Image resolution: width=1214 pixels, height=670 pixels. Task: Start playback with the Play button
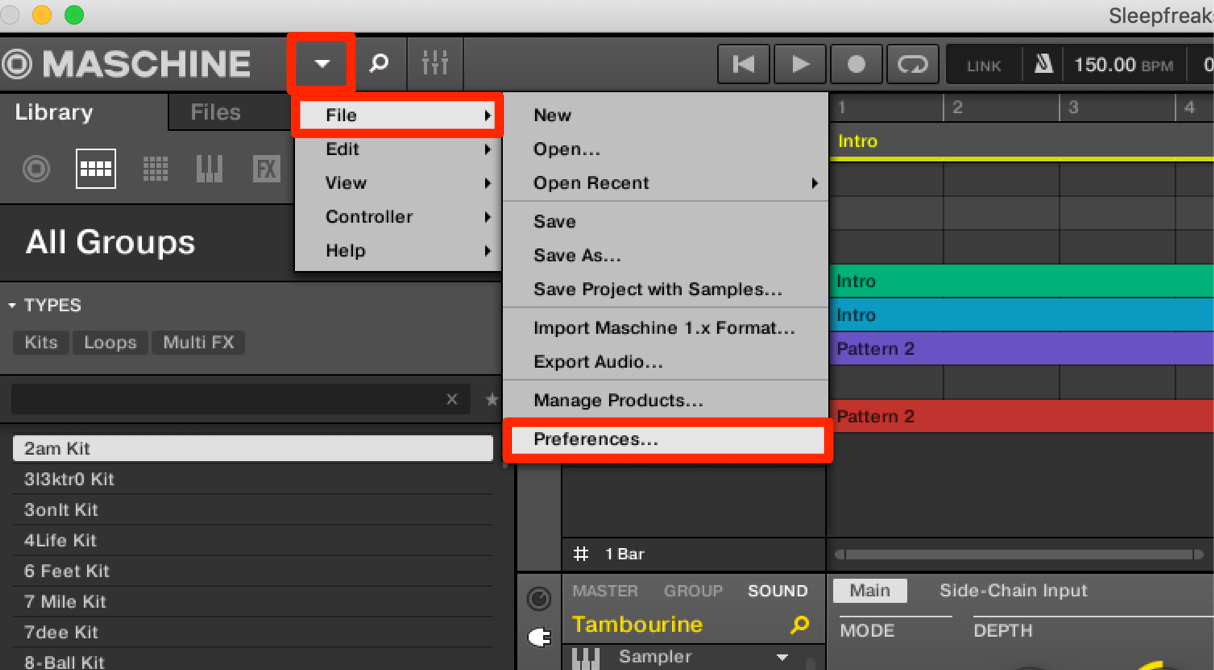(x=800, y=64)
